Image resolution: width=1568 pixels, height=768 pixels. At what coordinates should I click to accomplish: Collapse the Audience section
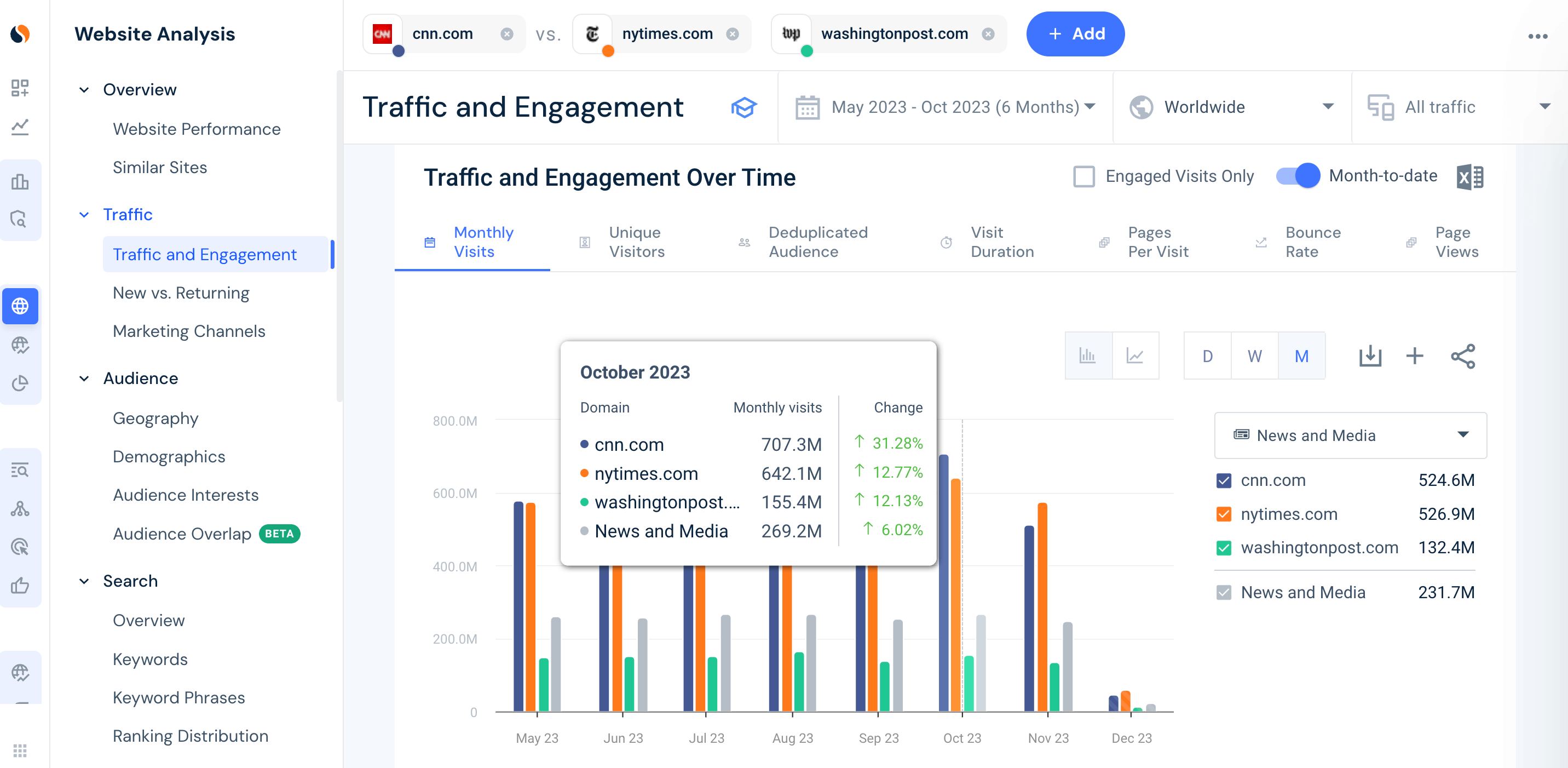pyautogui.click(x=84, y=379)
